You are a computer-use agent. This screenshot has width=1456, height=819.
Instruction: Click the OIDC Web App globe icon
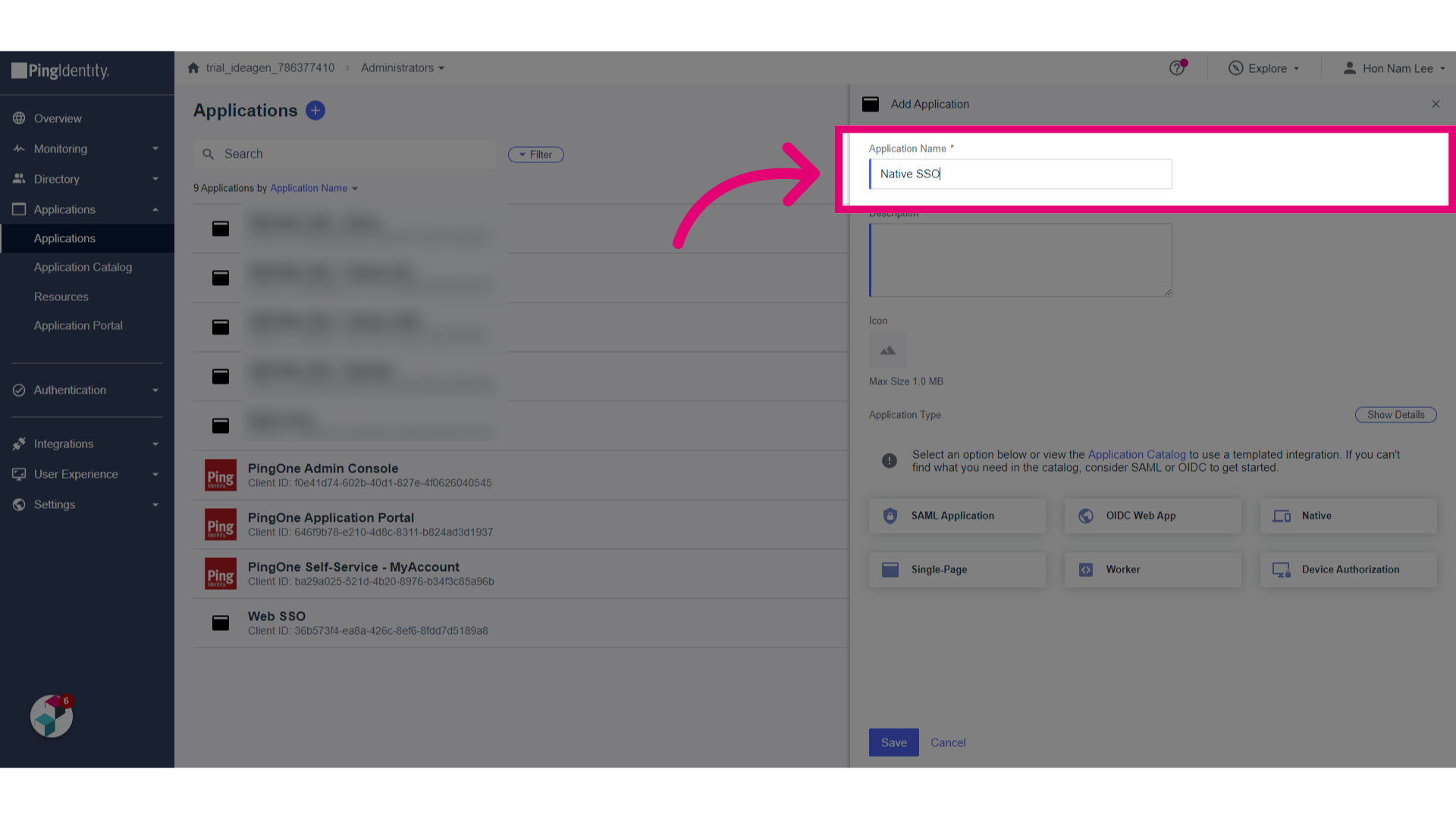[x=1086, y=516]
